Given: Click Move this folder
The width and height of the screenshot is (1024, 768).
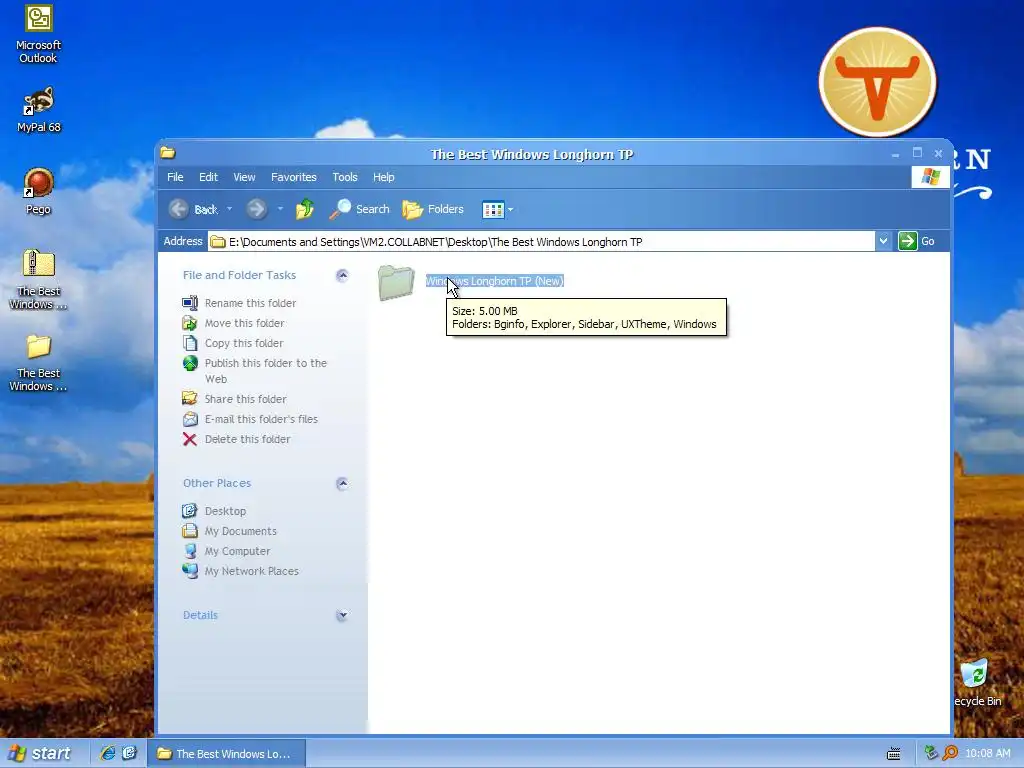Looking at the screenshot, I should 233,323.
